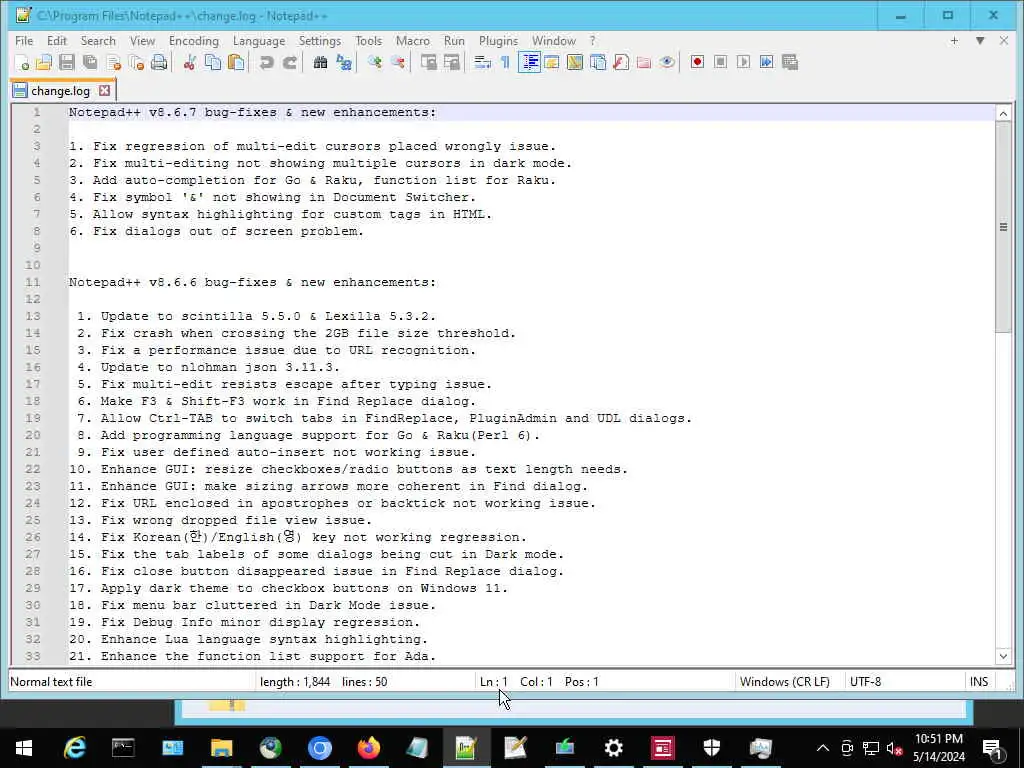The width and height of the screenshot is (1024, 768).
Task: Click the editor scrollbar up arrow
Action: [1003, 114]
